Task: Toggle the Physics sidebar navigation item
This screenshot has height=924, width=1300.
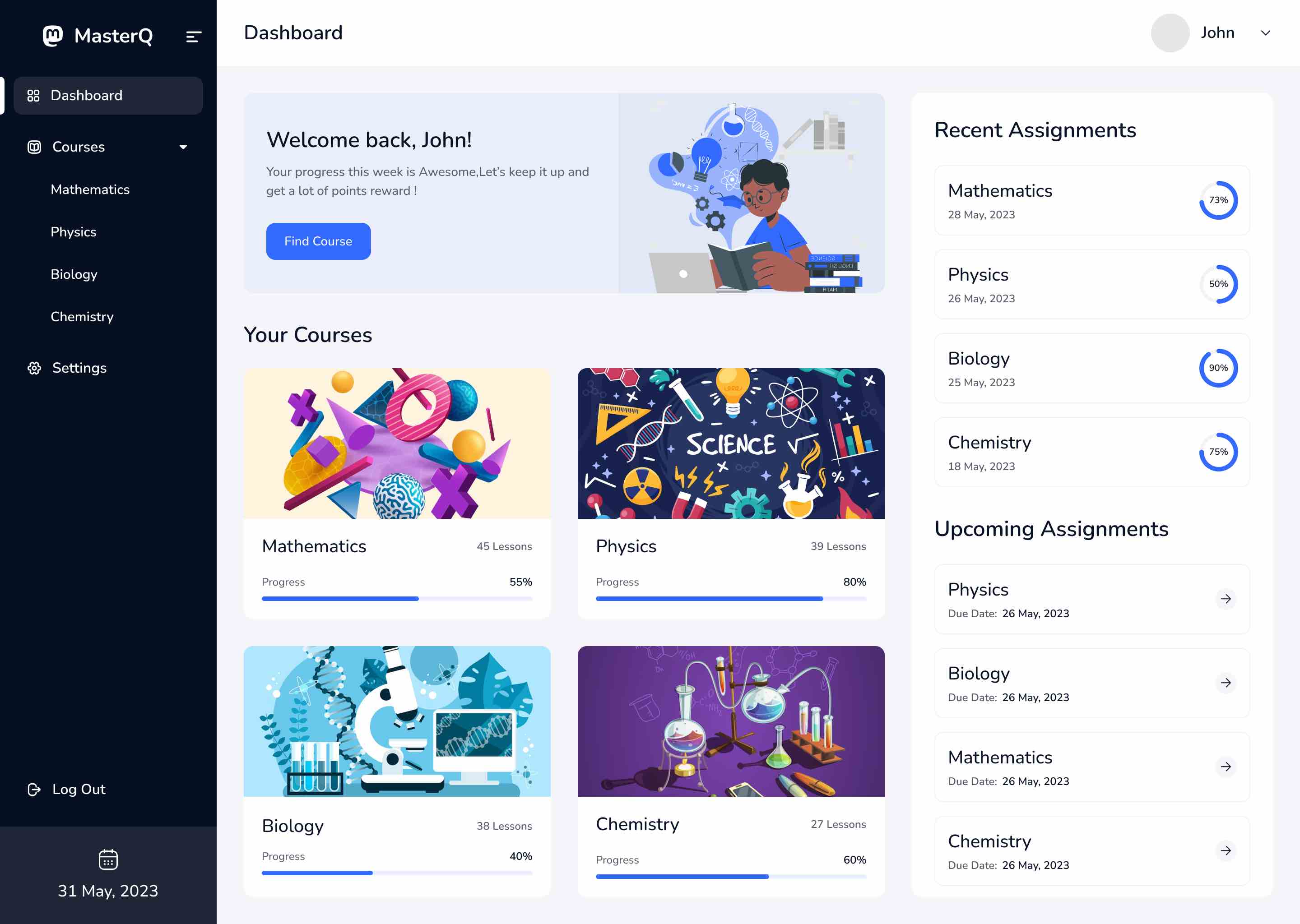Action: coord(73,231)
